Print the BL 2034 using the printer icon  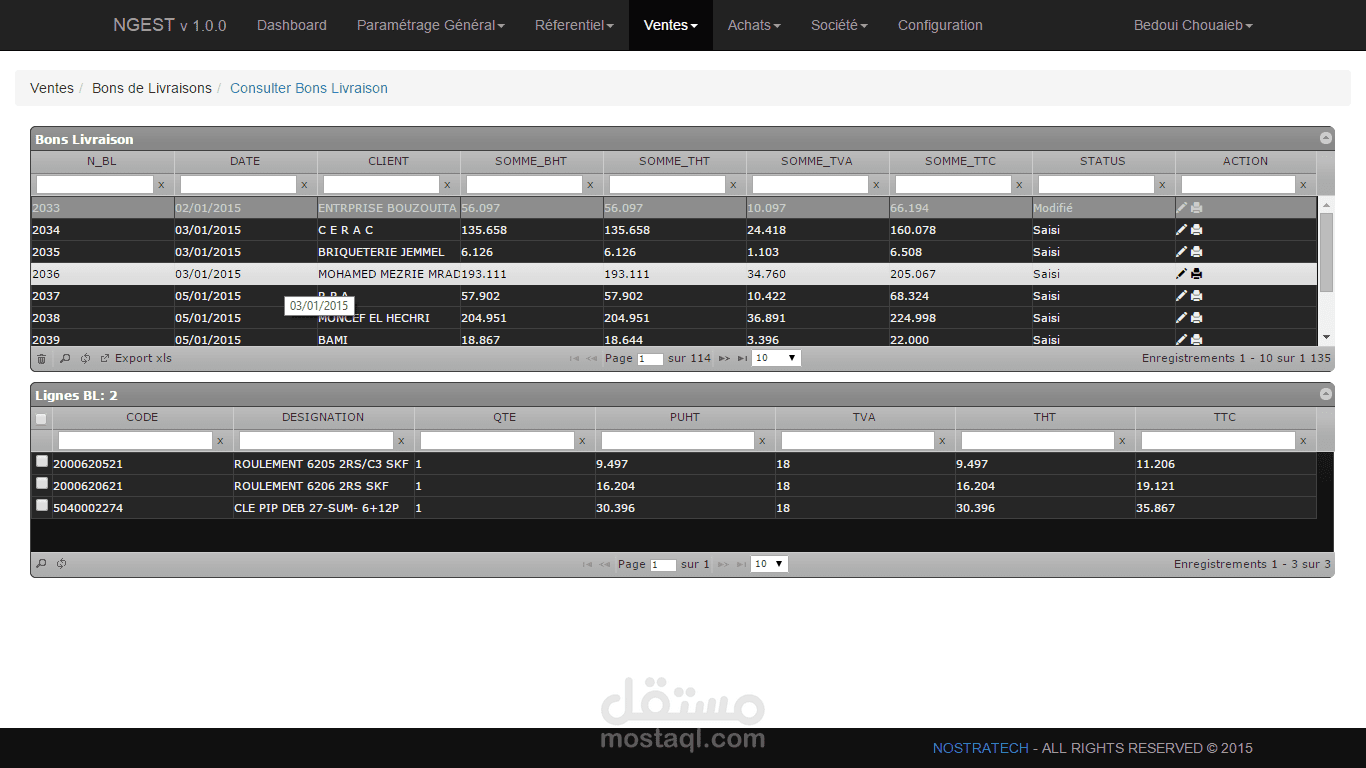pyautogui.click(x=1196, y=229)
